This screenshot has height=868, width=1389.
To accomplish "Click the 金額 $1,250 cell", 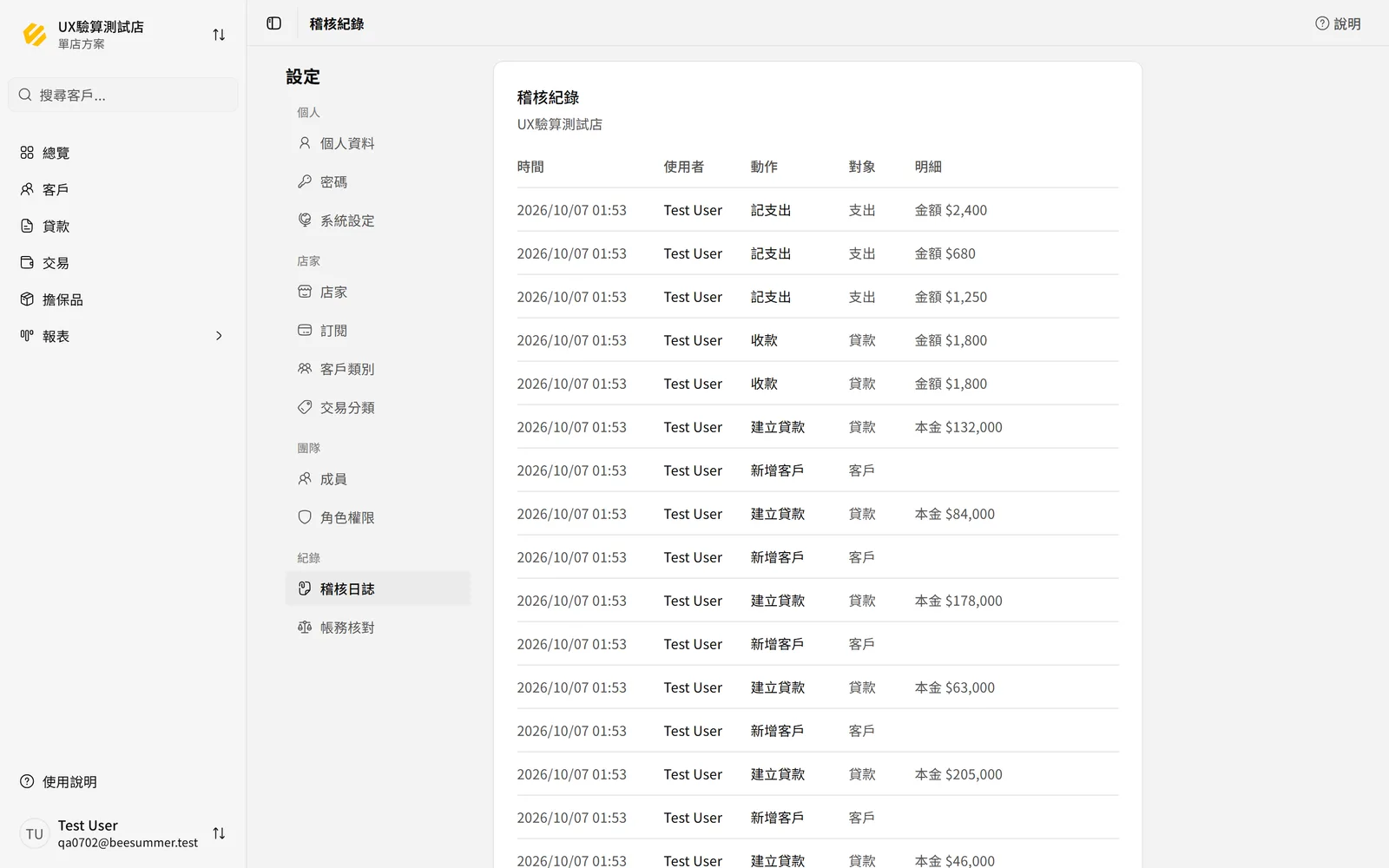I will [x=951, y=297].
